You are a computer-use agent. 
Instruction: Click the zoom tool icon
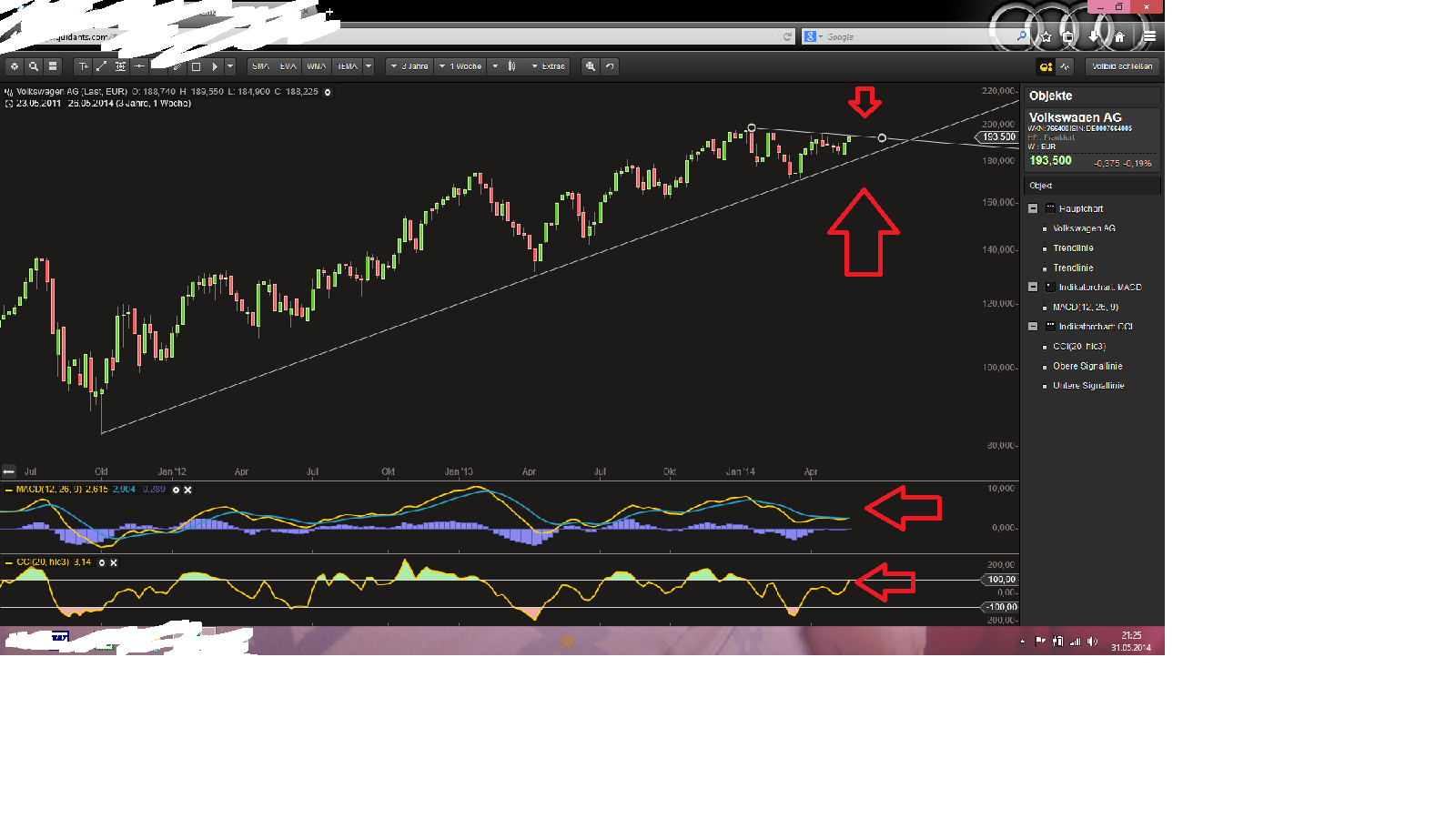(x=591, y=66)
